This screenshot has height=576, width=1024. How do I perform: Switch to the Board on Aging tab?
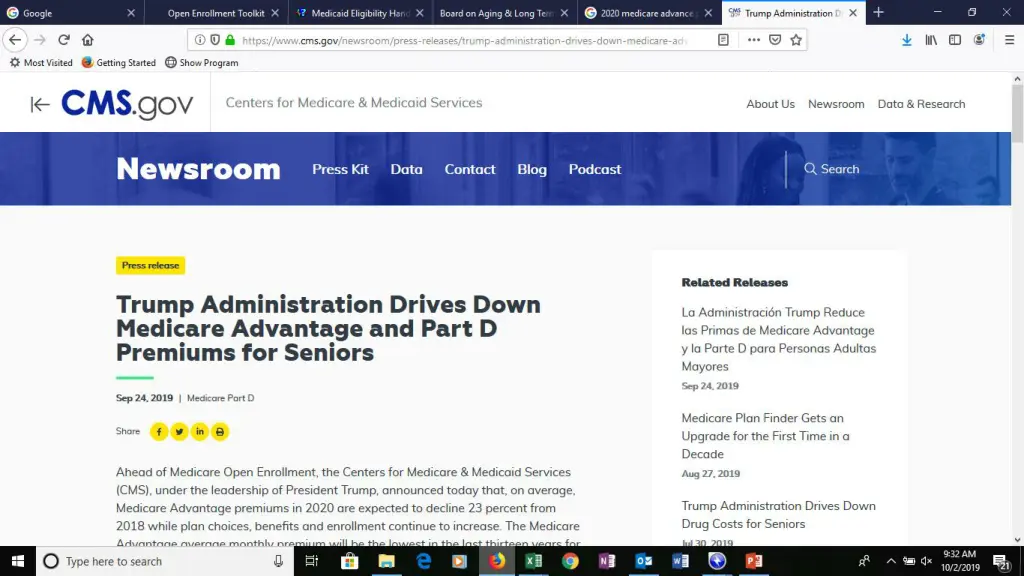[504, 12]
